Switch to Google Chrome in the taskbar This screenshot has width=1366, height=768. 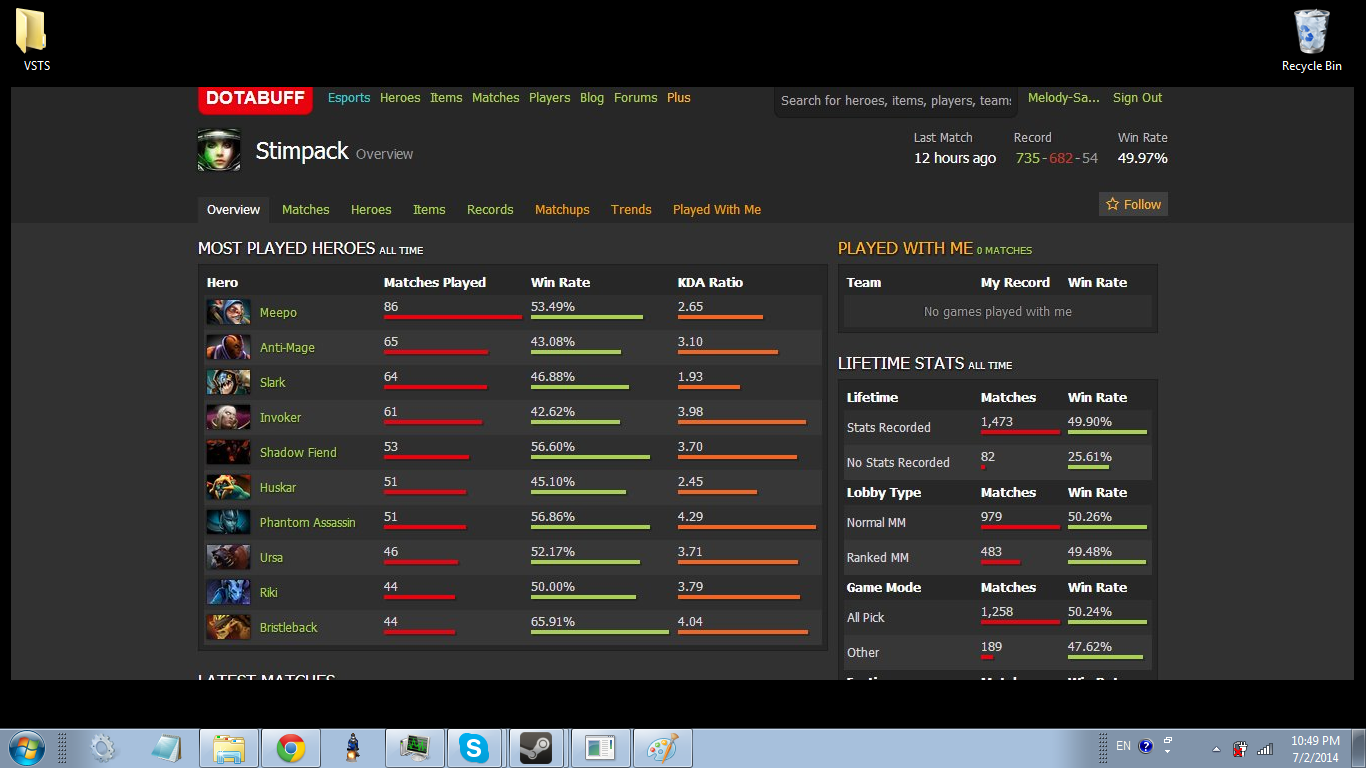[291, 748]
